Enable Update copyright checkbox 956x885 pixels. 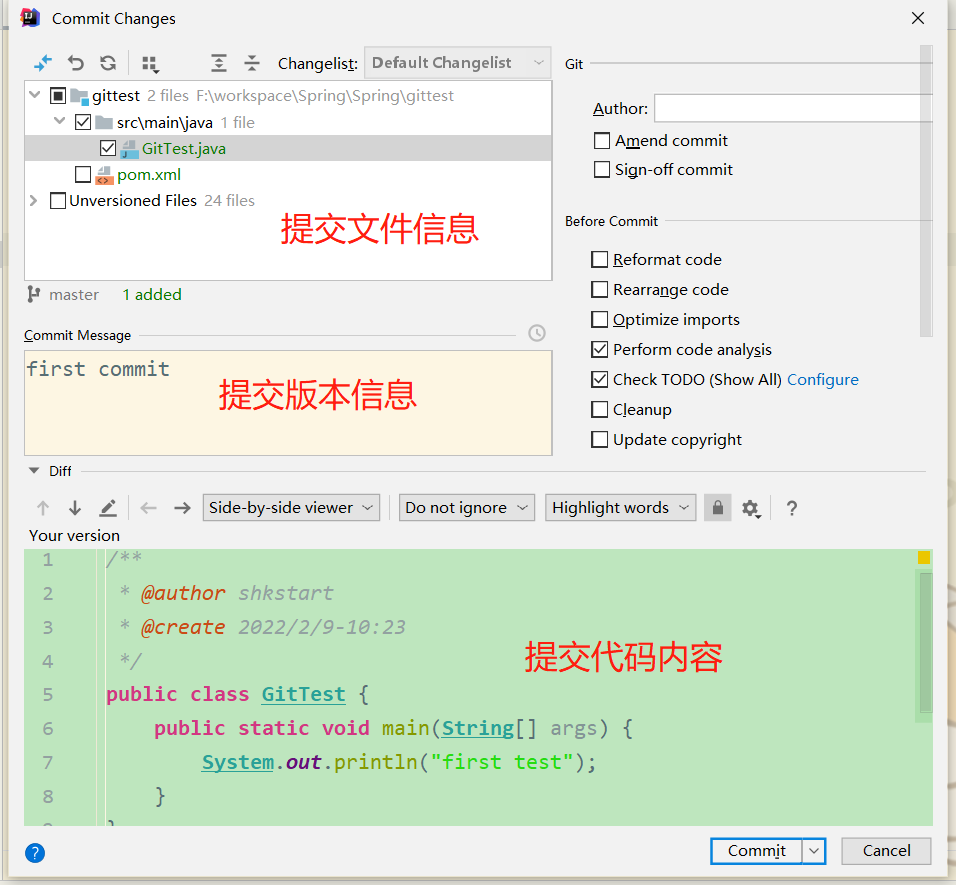tap(600, 439)
